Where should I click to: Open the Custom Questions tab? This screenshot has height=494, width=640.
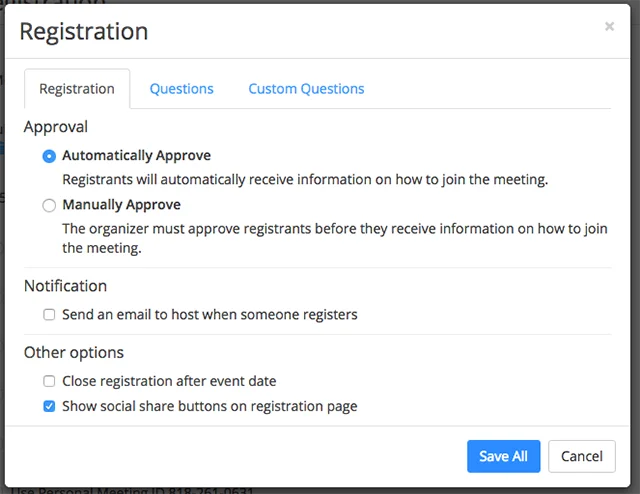click(306, 89)
